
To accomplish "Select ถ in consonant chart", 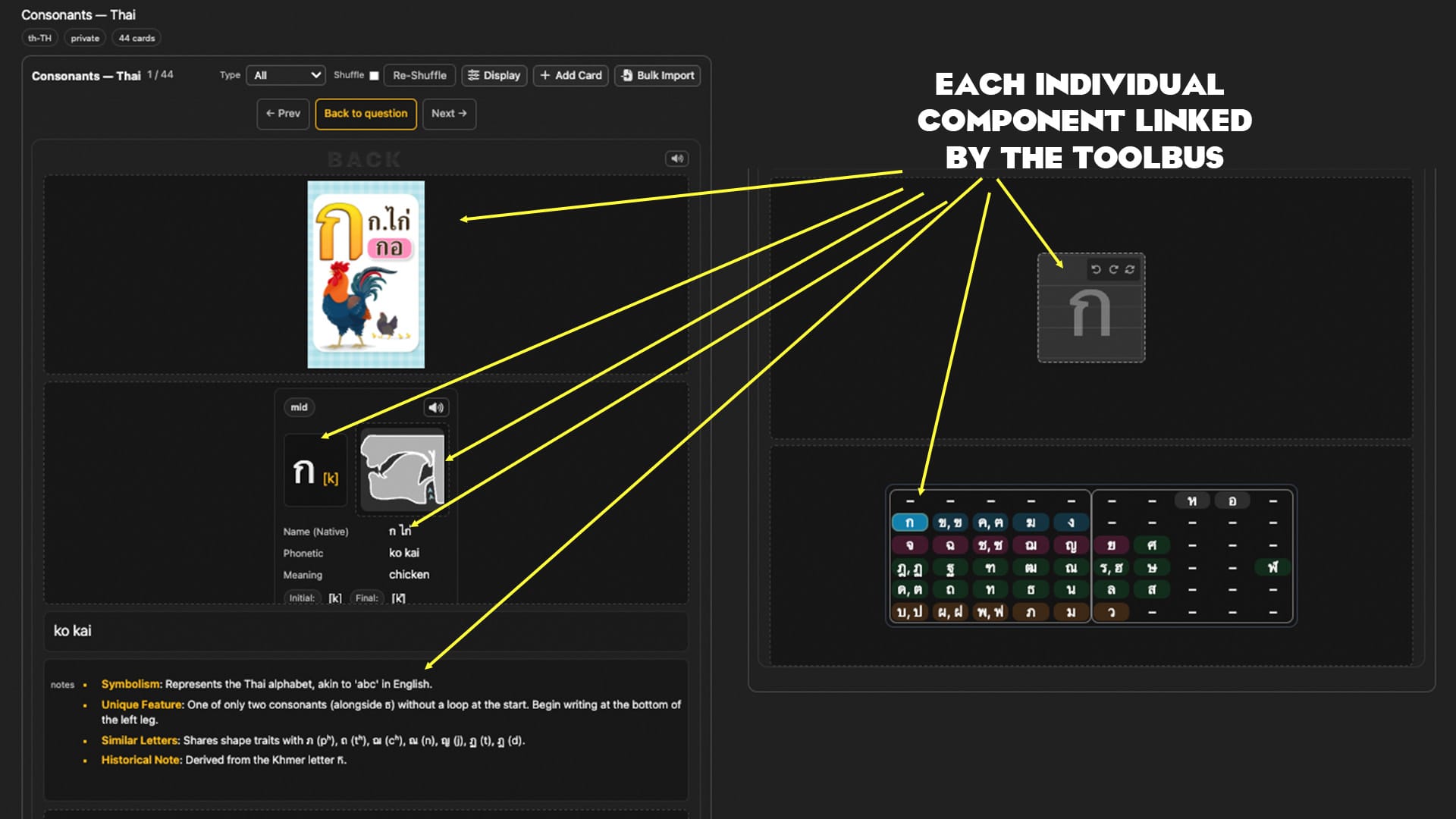I will (x=949, y=589).
